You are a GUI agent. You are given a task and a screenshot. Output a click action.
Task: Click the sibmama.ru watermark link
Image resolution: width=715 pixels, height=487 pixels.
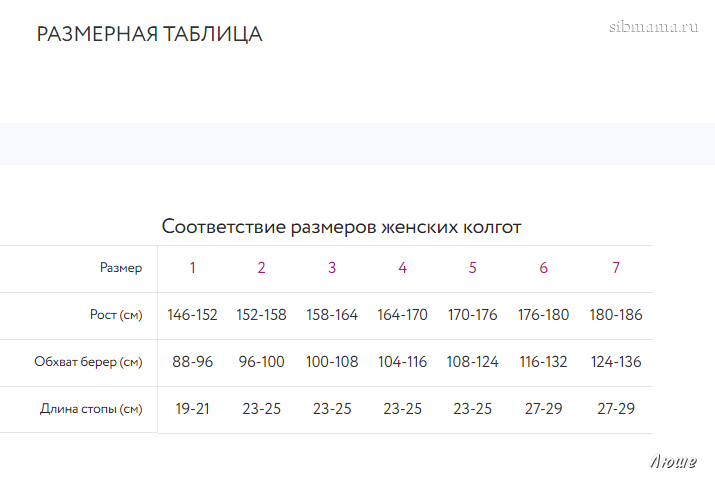[x=653, y=27]
